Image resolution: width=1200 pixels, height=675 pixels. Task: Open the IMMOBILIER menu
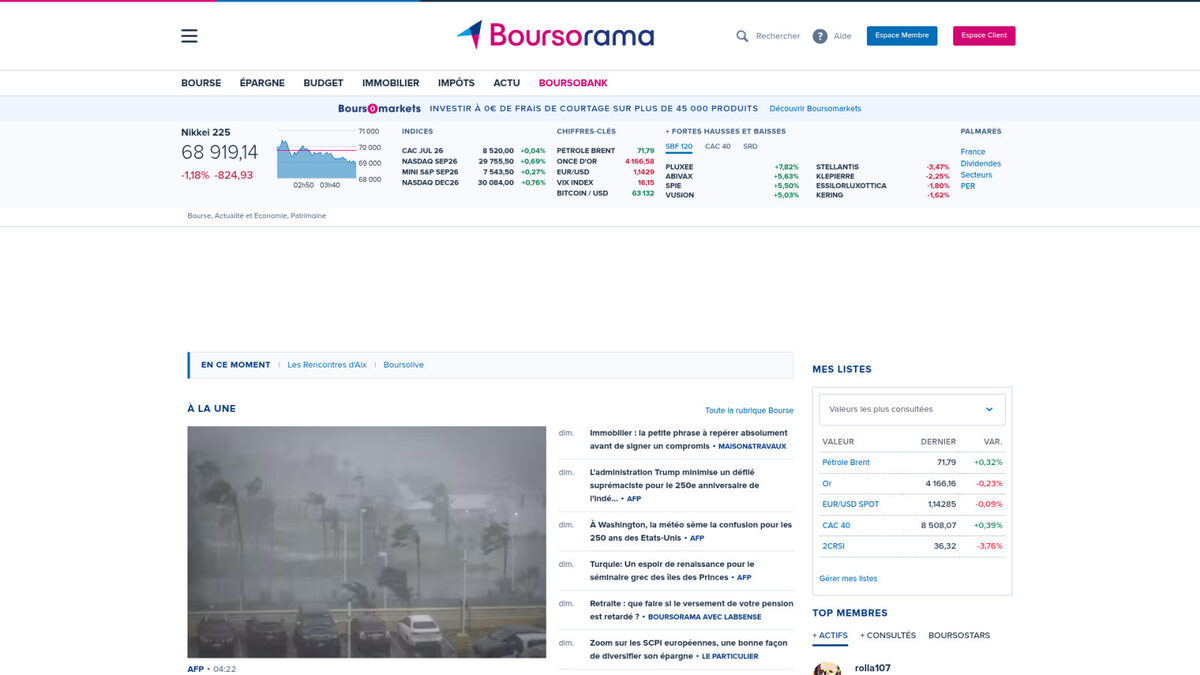coord(391,83)
